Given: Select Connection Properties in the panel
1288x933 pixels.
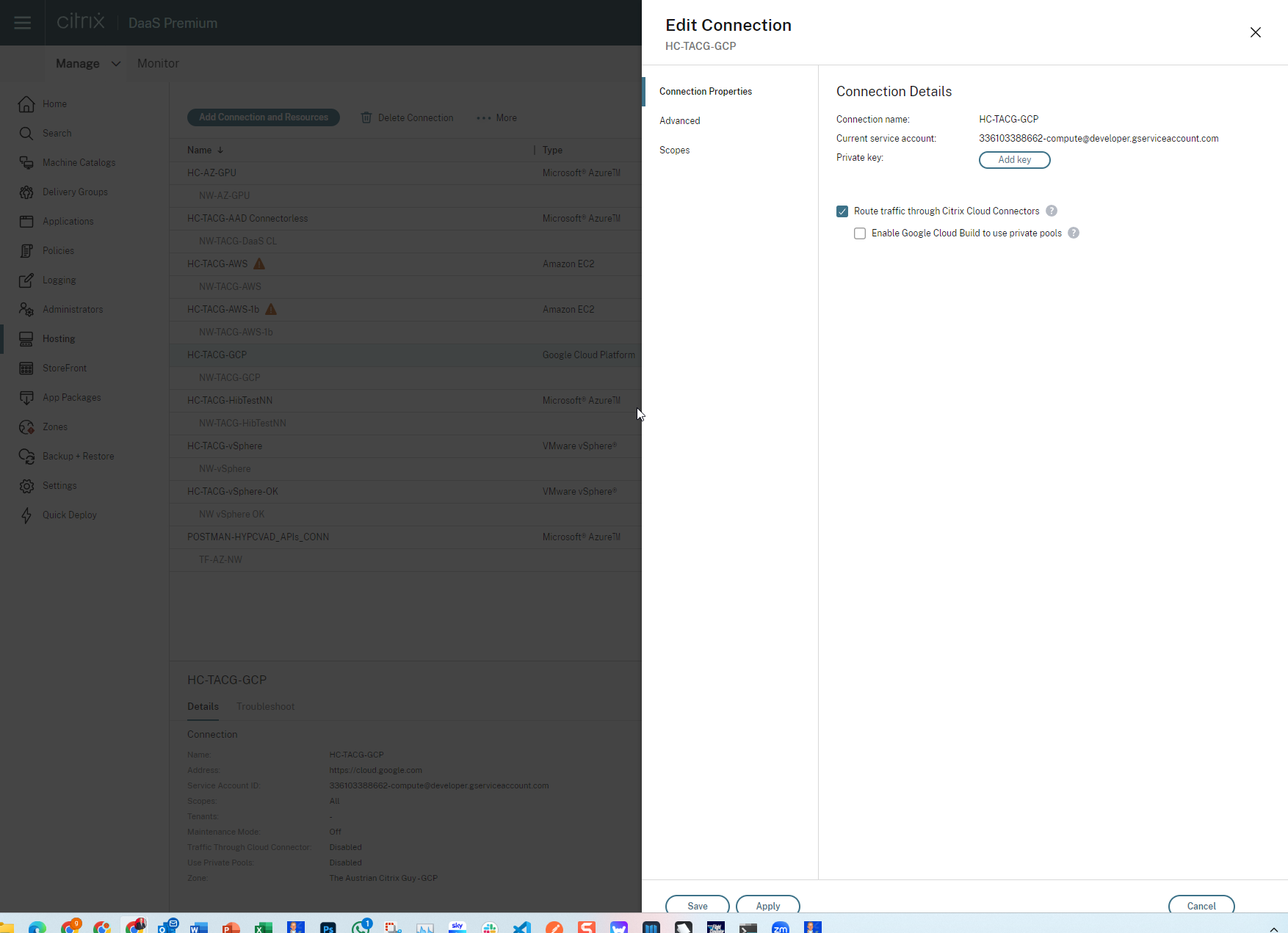Looking at the screenshot, I should (x=706, y=91).
